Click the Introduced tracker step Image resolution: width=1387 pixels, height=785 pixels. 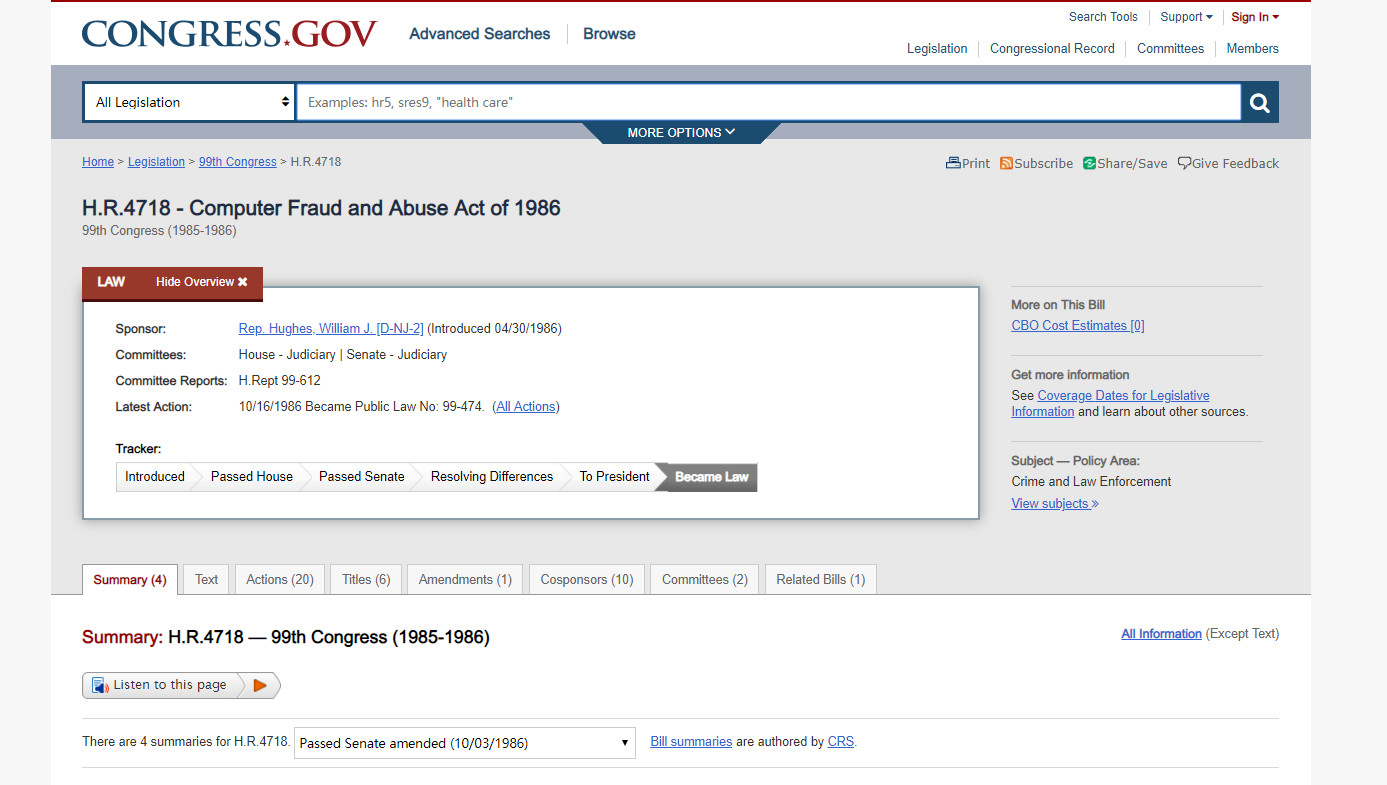pos(155,477)
